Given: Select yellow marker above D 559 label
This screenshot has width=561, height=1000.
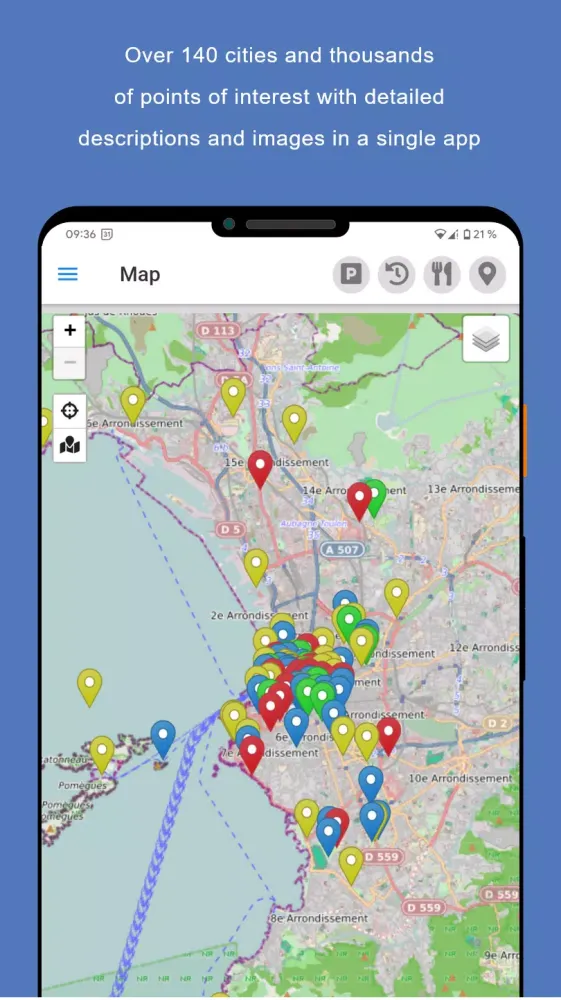Looking at the screenshot, I should tap(351, 864).
